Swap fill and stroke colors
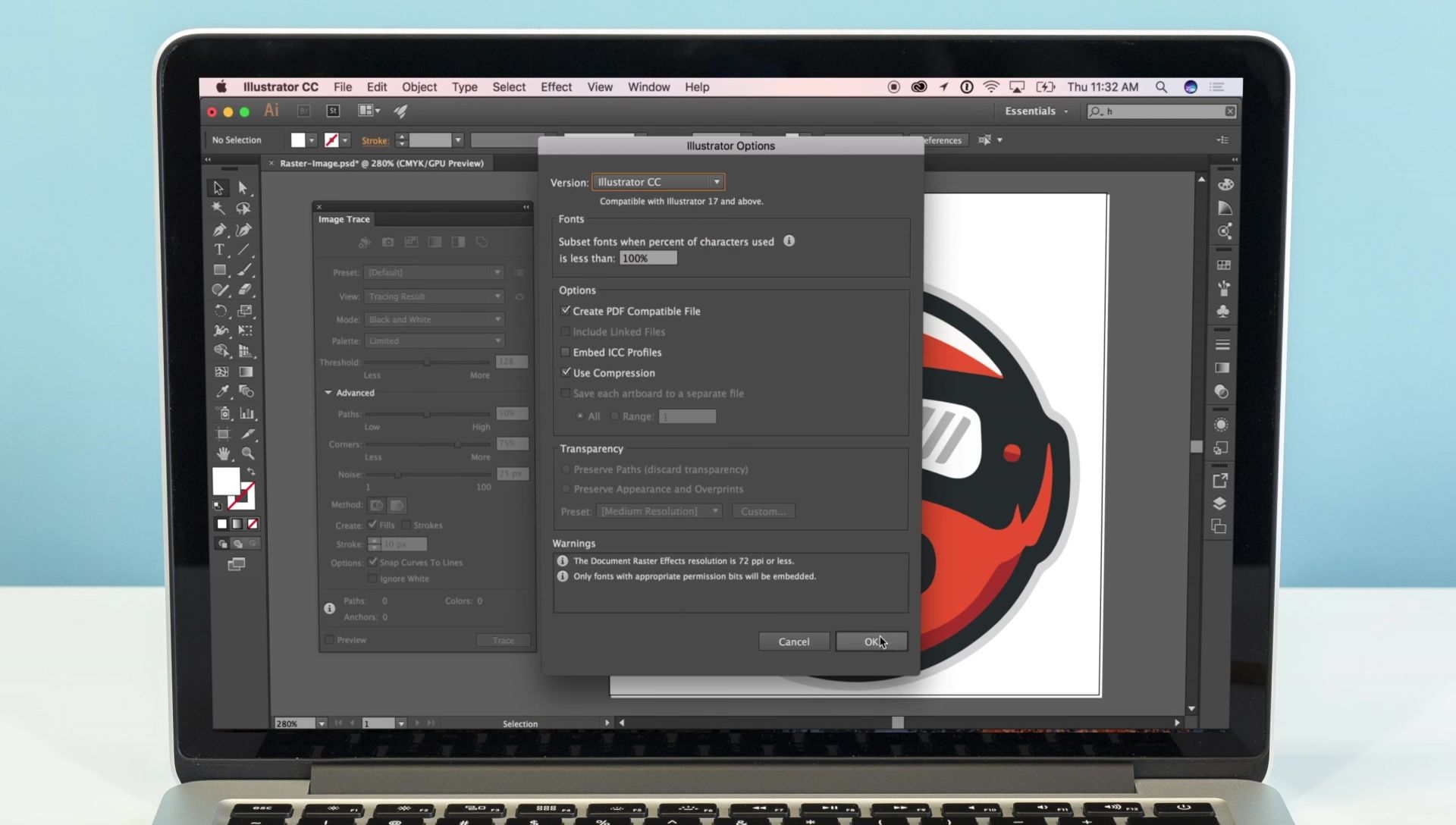 pyautogui.click(x=251, y=472)
